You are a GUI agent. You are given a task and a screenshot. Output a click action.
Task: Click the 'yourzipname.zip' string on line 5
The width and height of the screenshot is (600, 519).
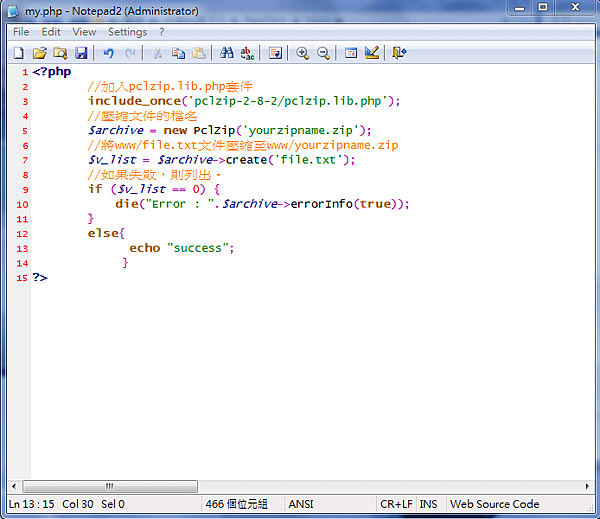click(x=301, y=131)
